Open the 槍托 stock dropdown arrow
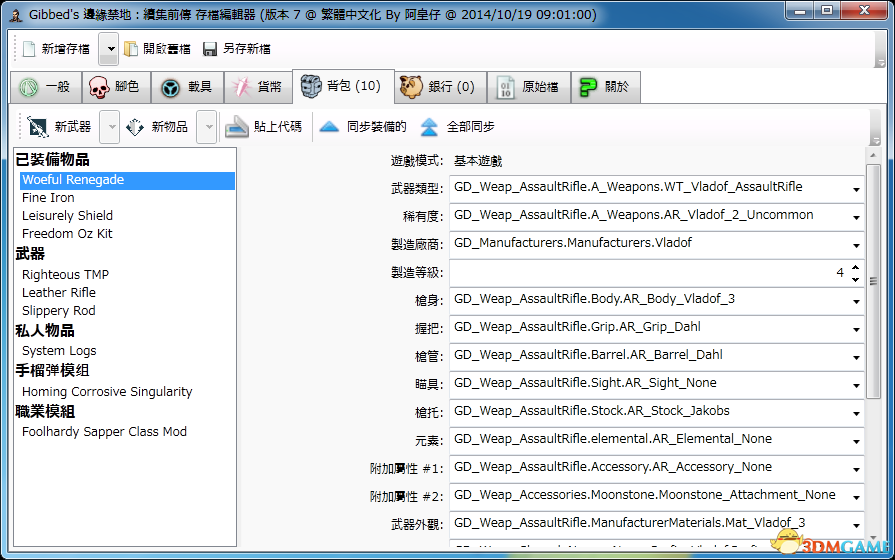This screenshot has height=560, width=895. click(856, 413)
